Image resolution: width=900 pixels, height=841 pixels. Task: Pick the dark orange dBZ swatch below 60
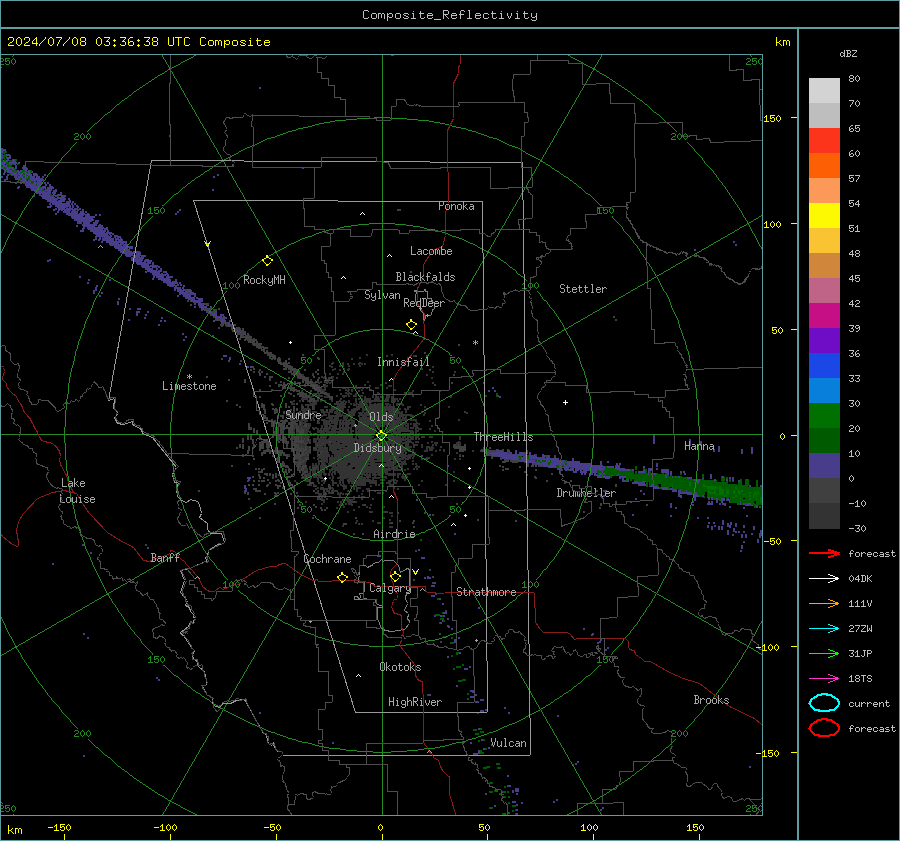click(x=824, y=166)
